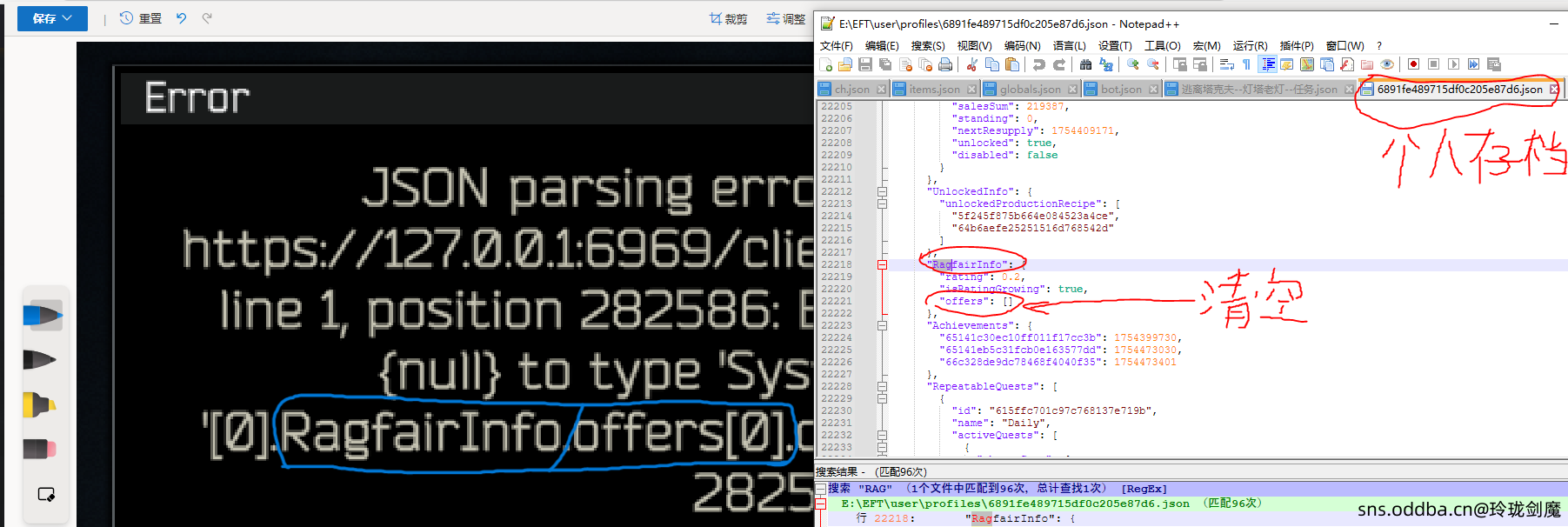
Task: Collapse the UnlockedInfo fold marker
Action: pos(882,191)
